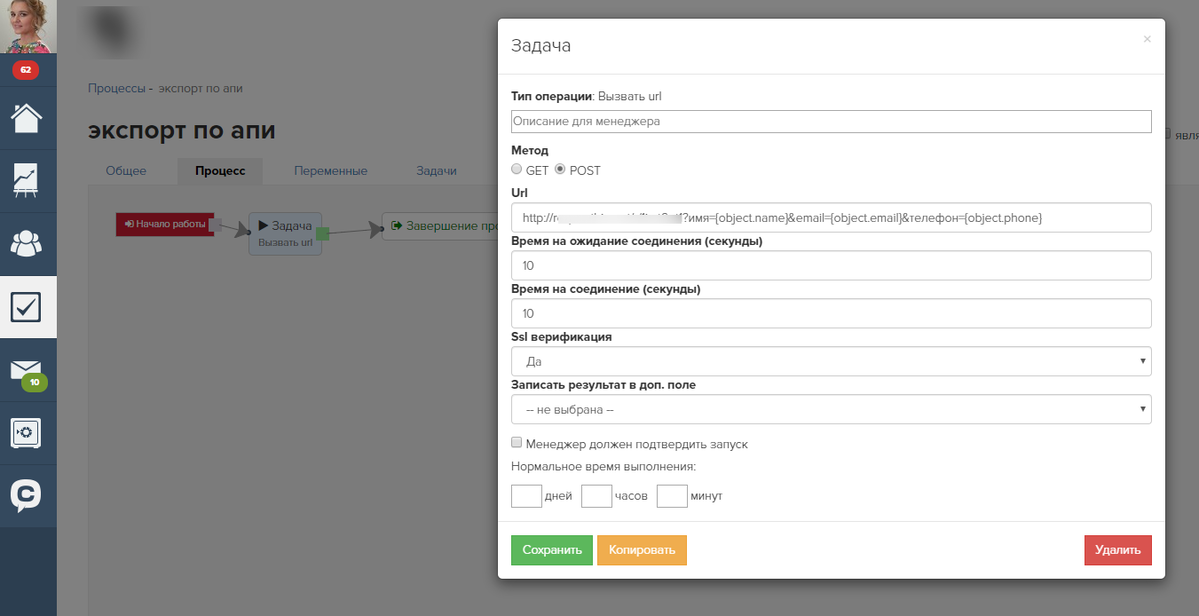Click the Url input field

(830, 217)
